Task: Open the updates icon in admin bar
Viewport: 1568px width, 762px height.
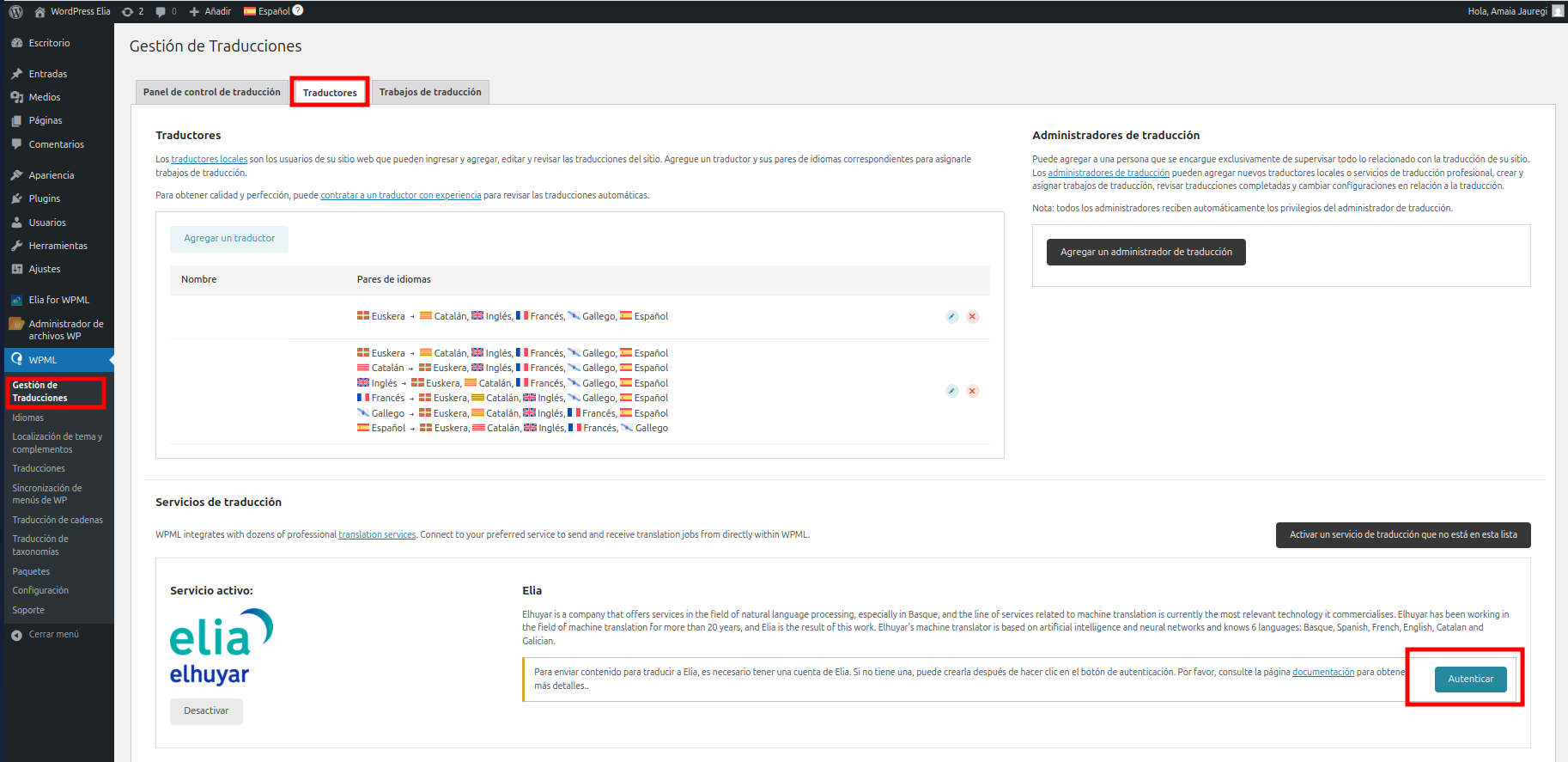Action: point(128,11)
